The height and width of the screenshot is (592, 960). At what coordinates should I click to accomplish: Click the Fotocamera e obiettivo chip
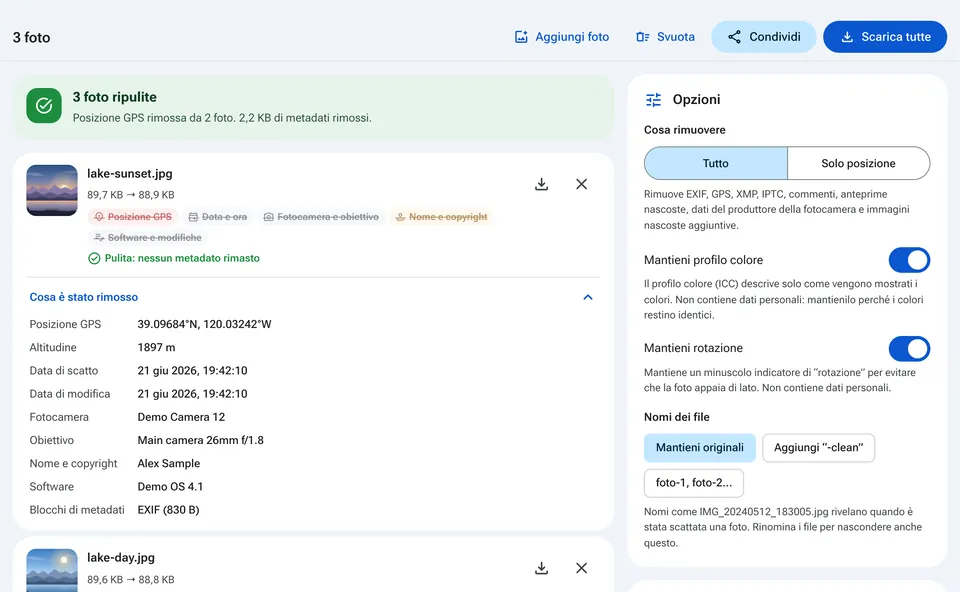click(321, 217)
